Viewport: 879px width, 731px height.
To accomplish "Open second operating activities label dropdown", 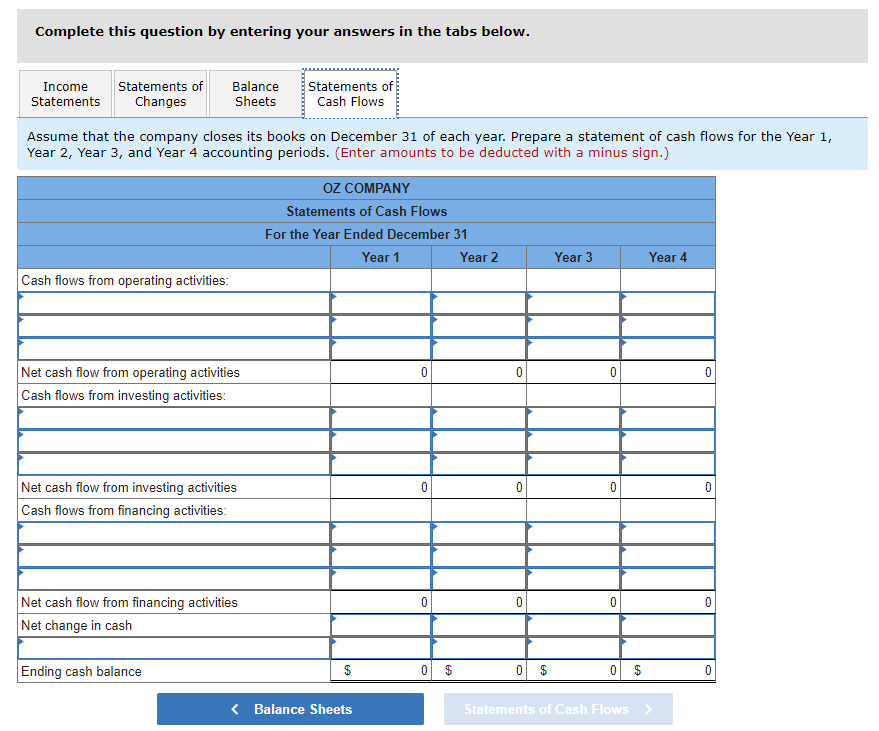I will click(x=174, y=326).
